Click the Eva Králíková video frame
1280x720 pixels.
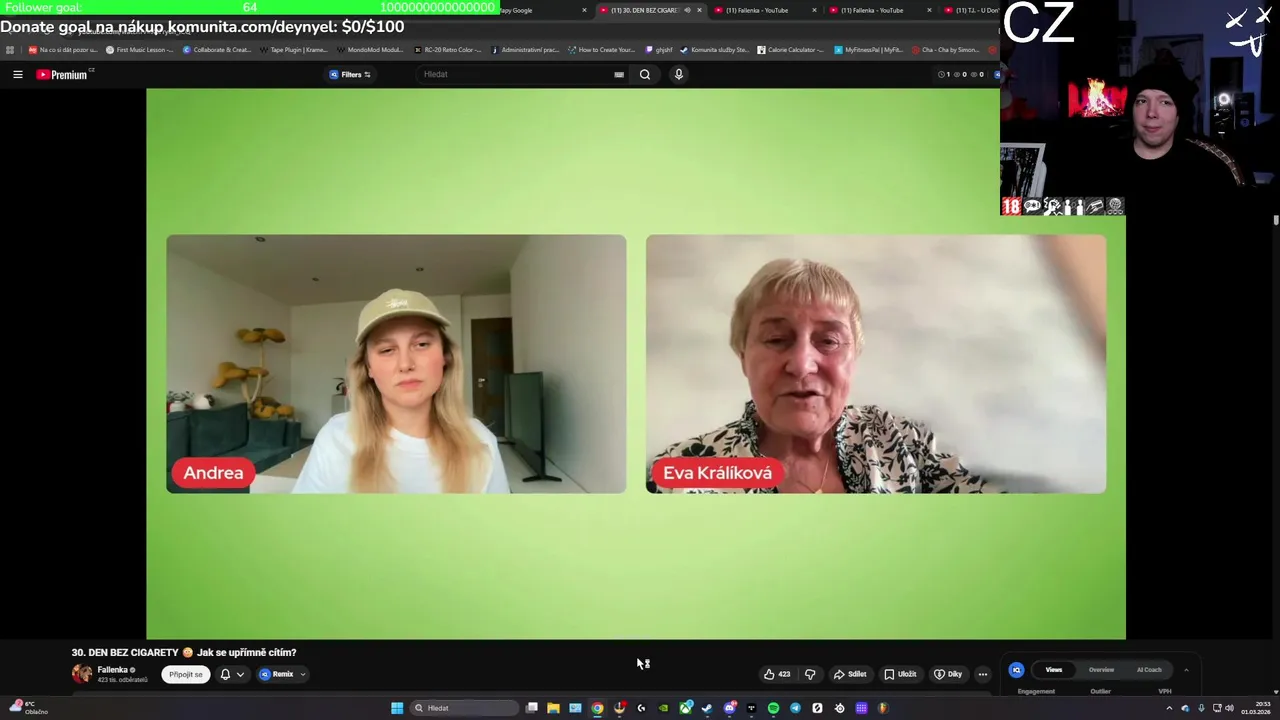[876, 364]
